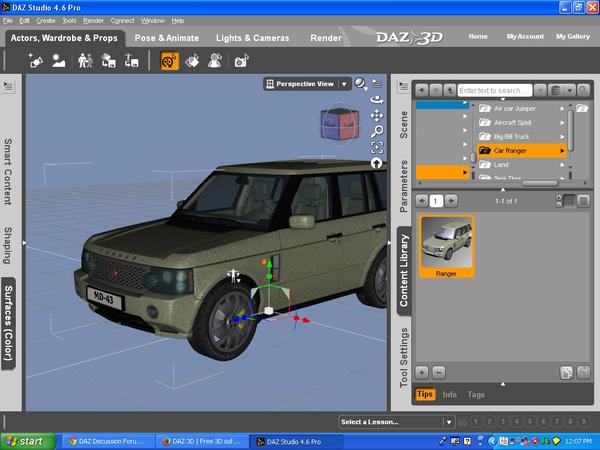The image size is (600, 450).
Task: Click the two-figures wardrobe toolbar icon
Action: [x=85, y=61]
